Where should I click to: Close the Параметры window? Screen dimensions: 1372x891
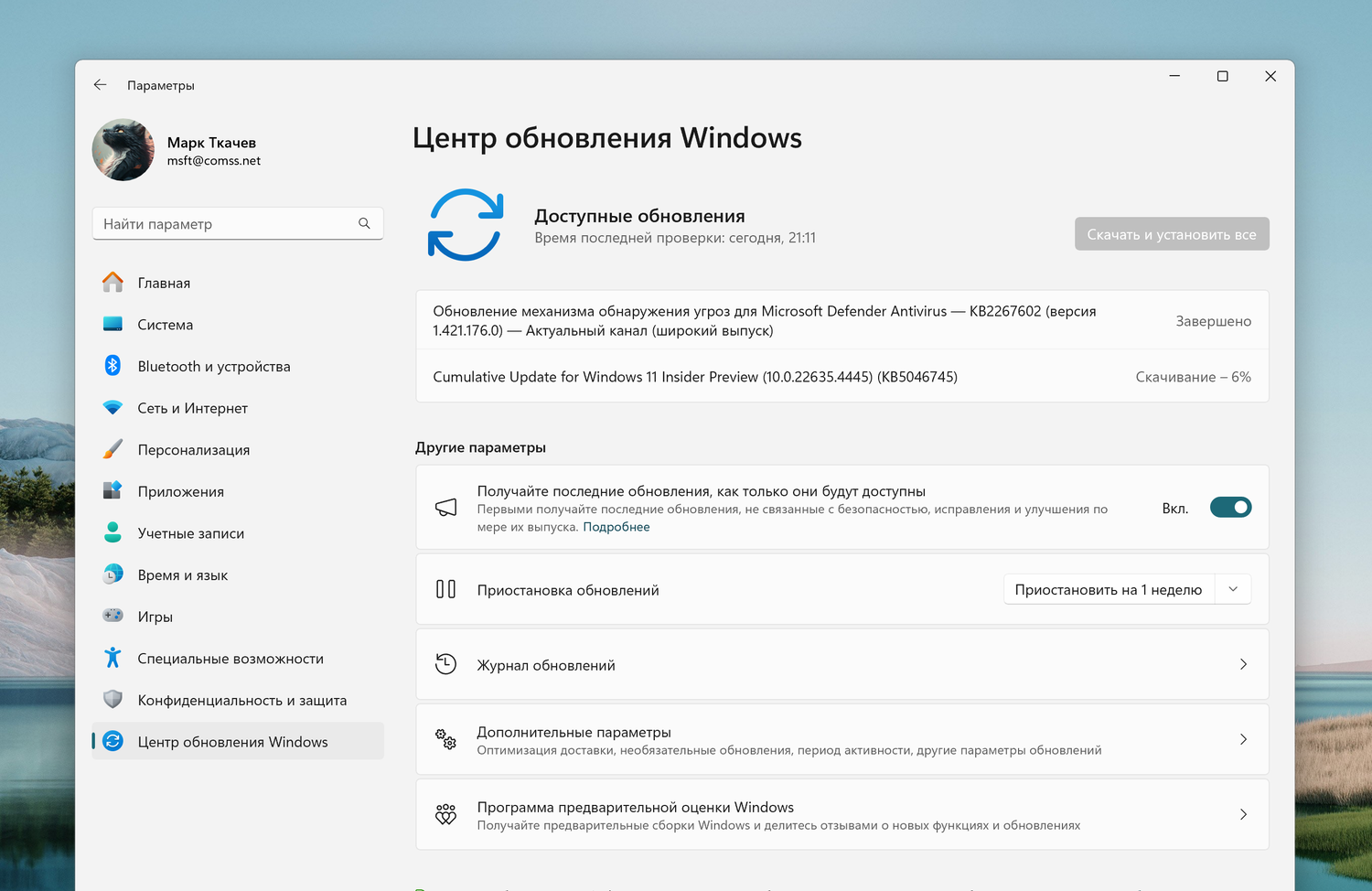(x=1270, y=76)
